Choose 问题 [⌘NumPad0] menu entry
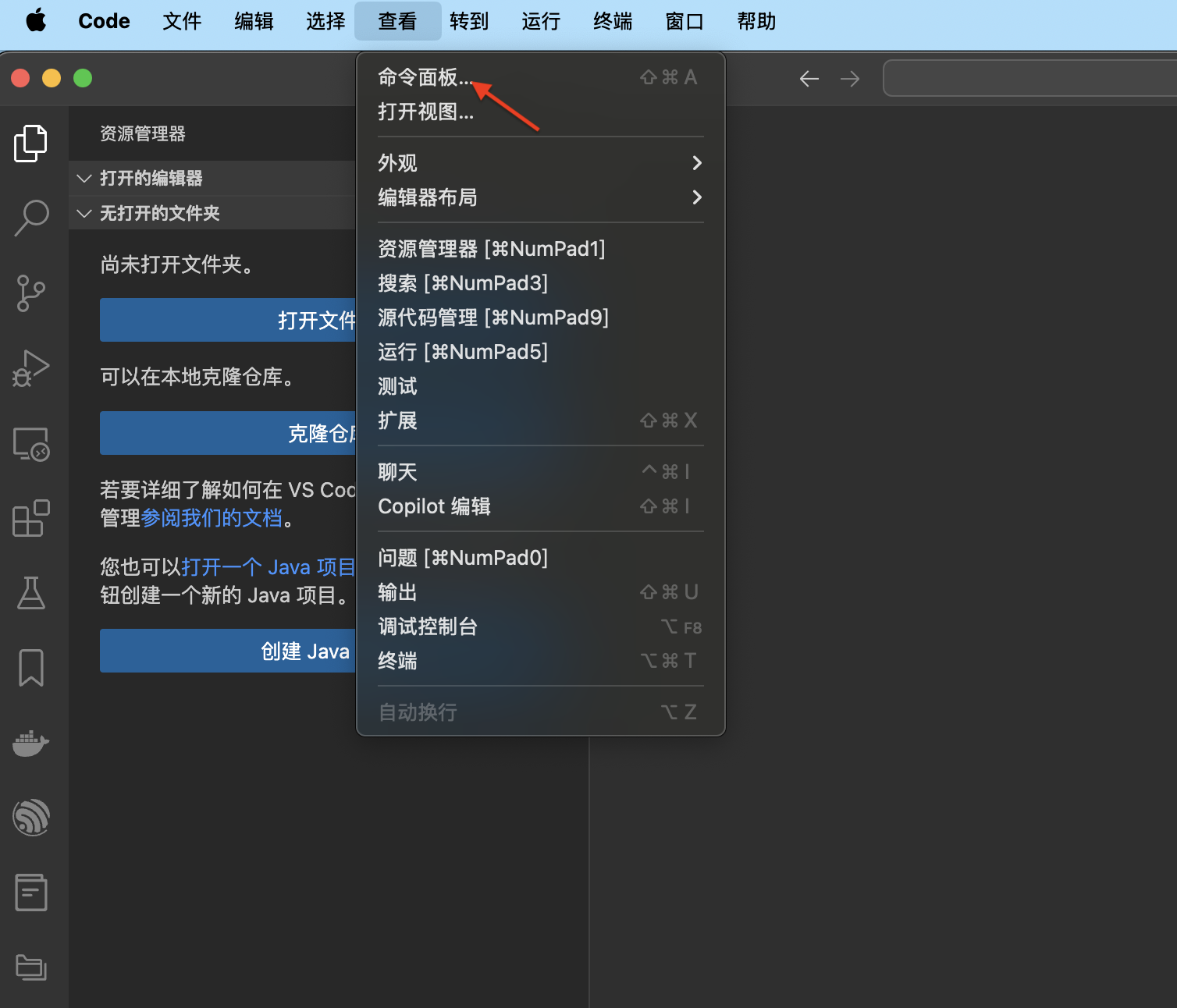This screenshot has height=1008, width=1177. [541, 558]
